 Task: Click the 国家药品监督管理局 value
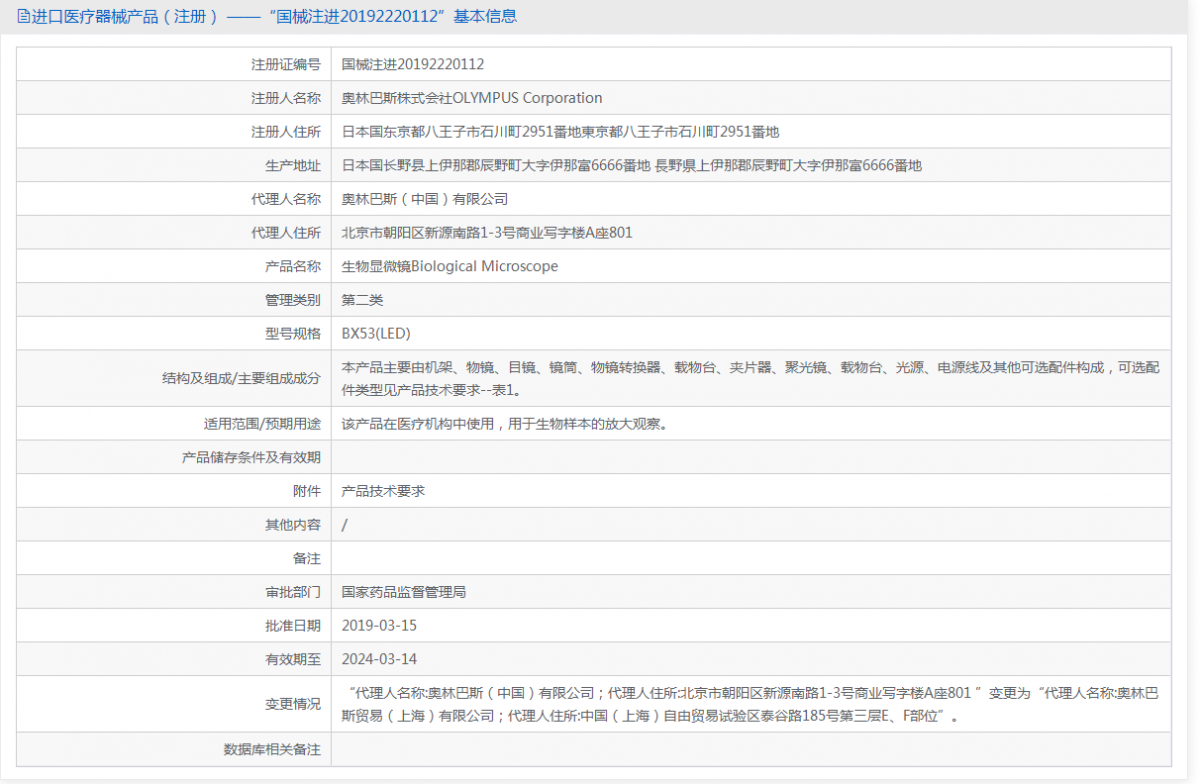coord(404,592)
